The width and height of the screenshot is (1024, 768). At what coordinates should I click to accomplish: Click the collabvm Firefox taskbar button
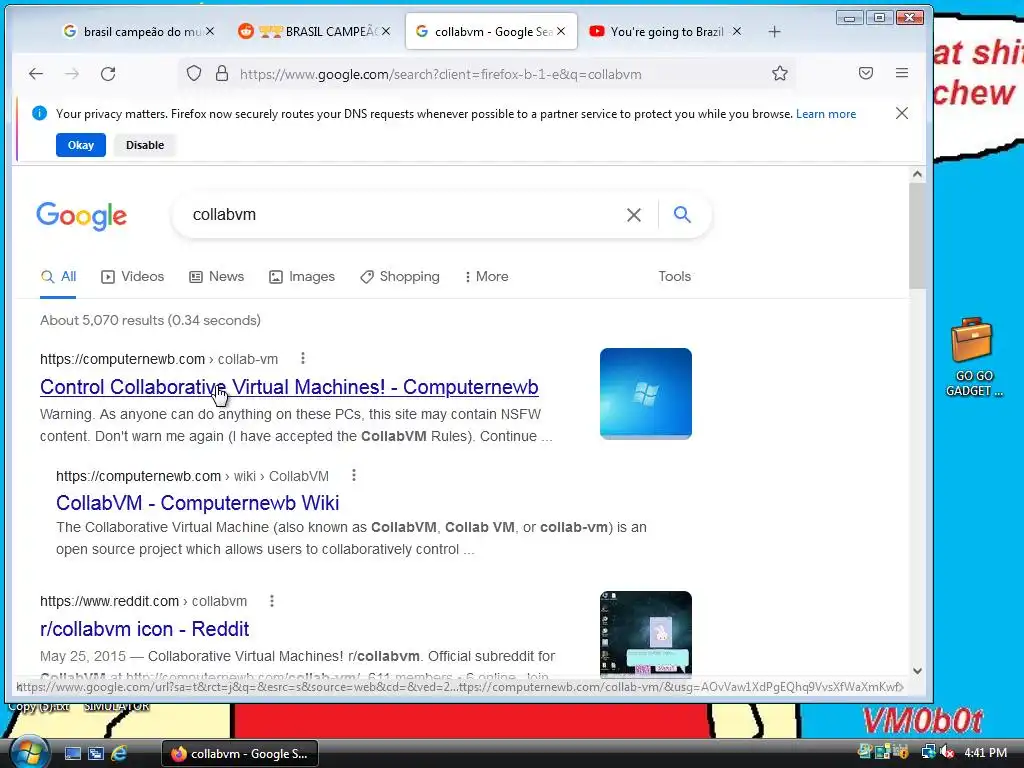[240, 754]
